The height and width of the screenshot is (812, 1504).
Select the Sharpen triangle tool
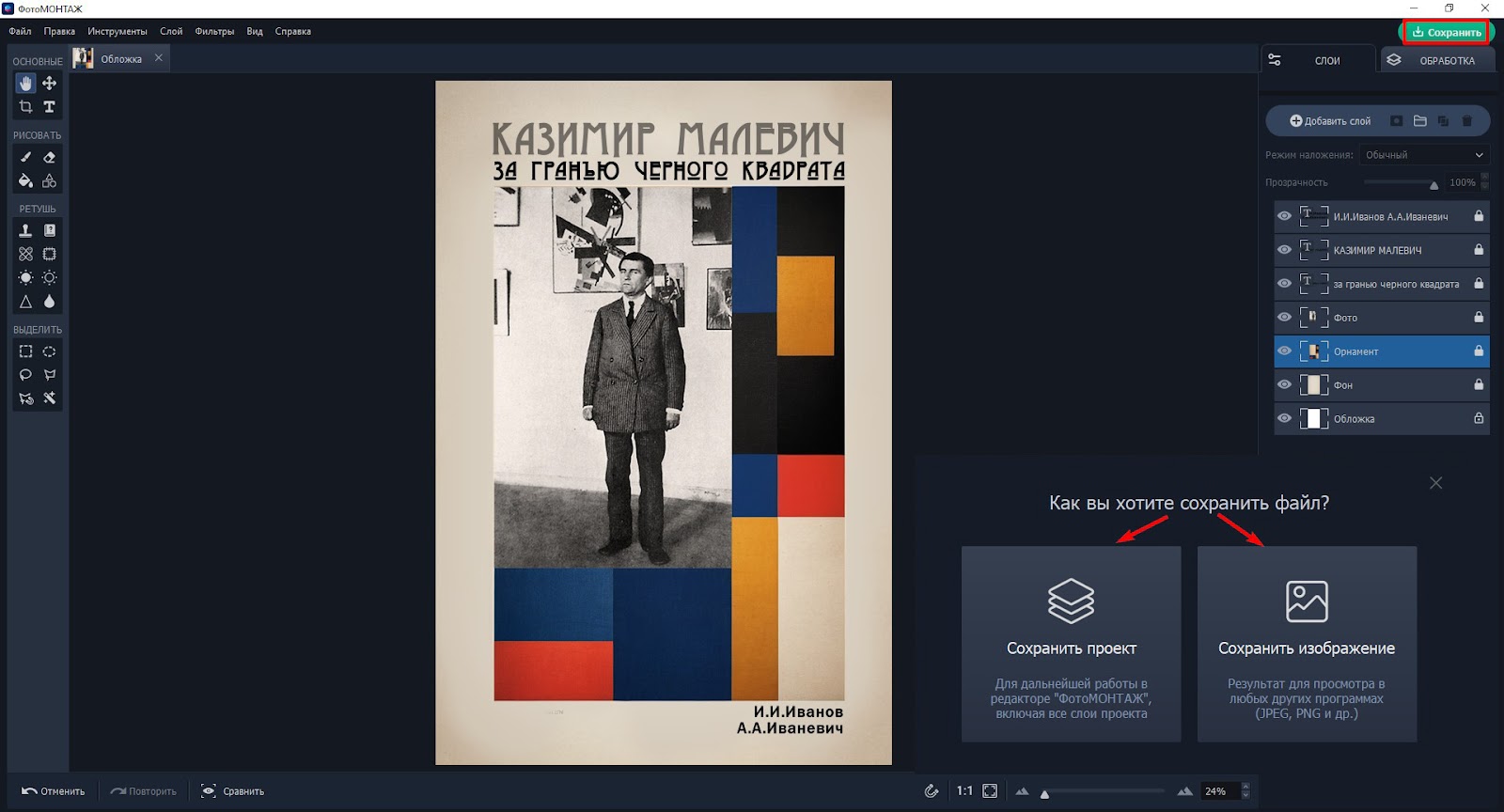(25, 302)
